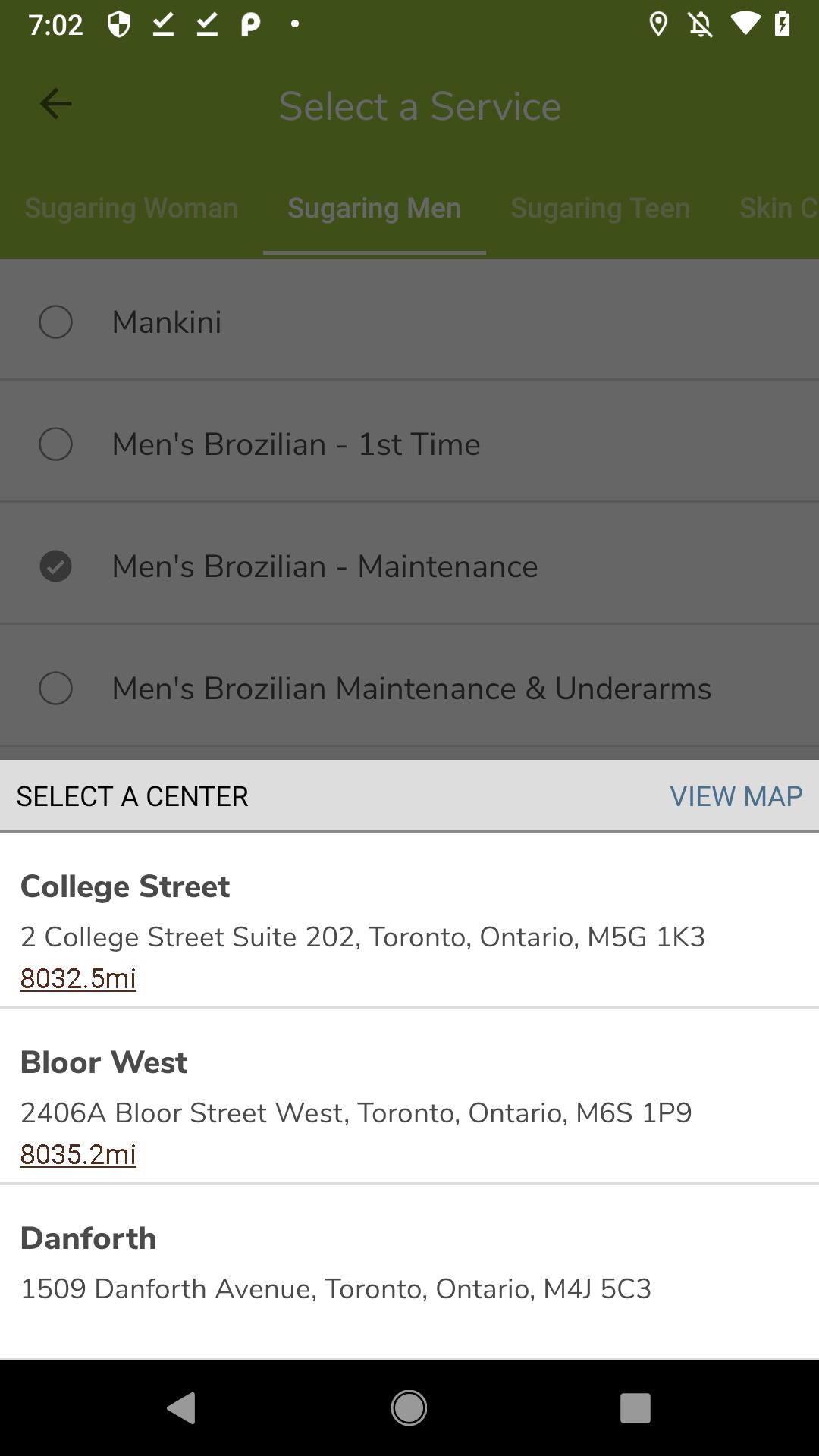819x1456 pixels.
Task: Tap the battery icon in status bar
Action: click(x=783, y=24)
